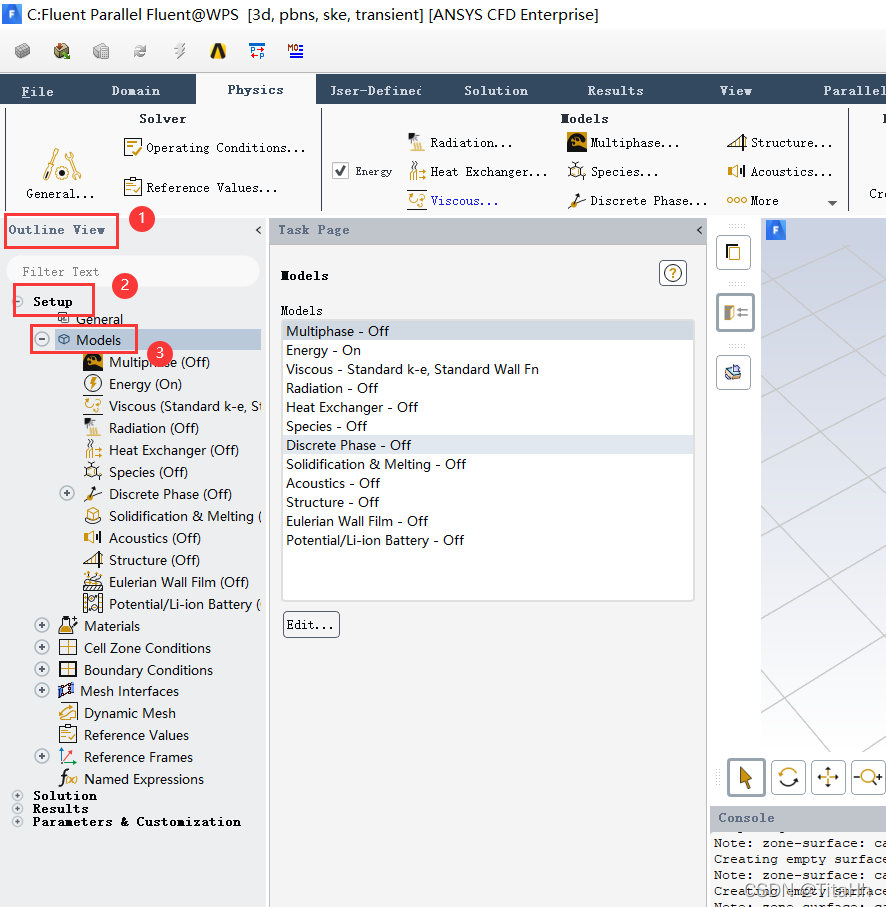Viewport: 886px width, 907px height.
Task: Open Structure model from ribbon
Action: pyautogui.click(x=780, y=142)
